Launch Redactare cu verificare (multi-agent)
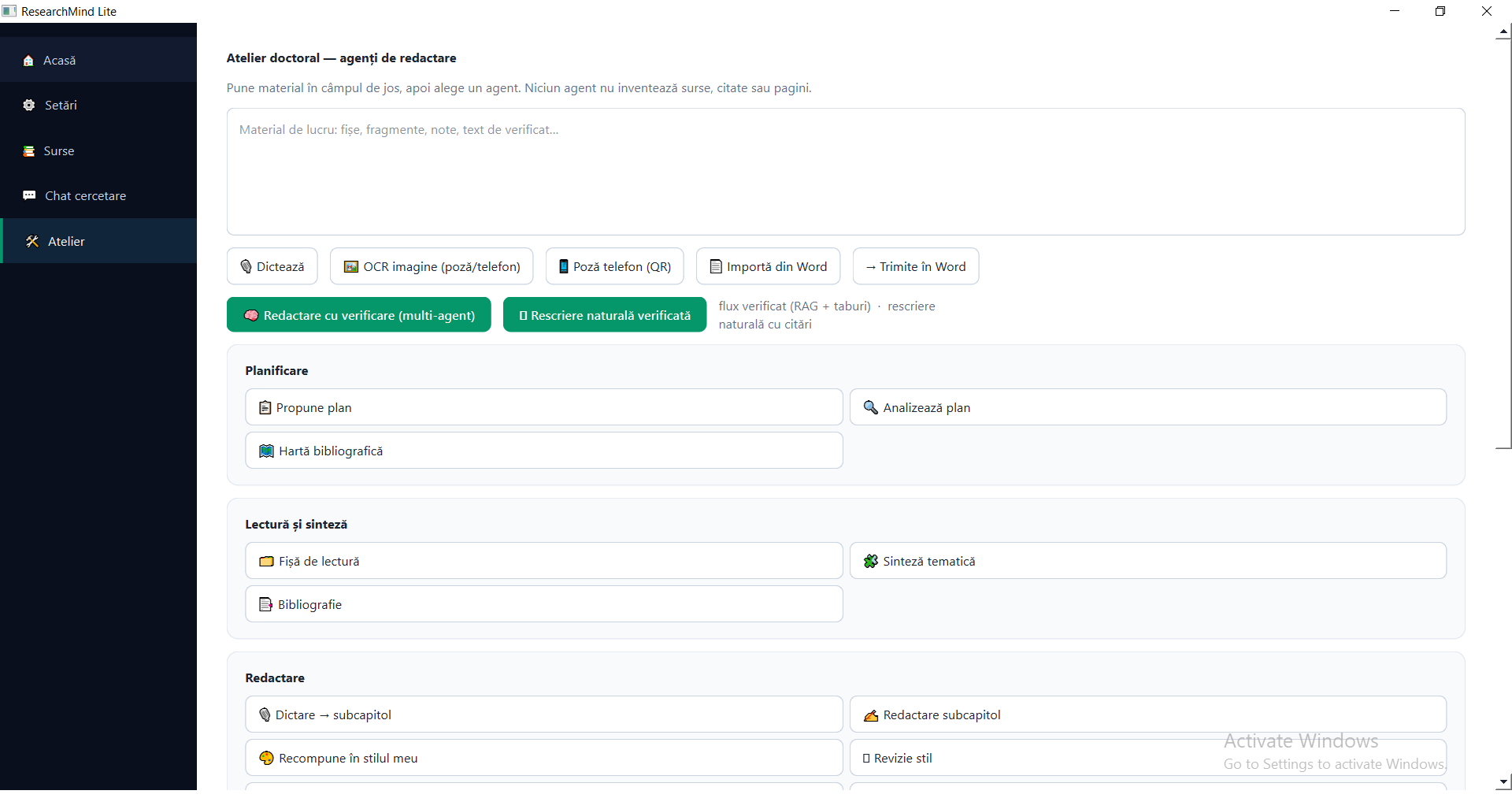The height and width of the screenshot is (798, 1512). pos(359,315)
